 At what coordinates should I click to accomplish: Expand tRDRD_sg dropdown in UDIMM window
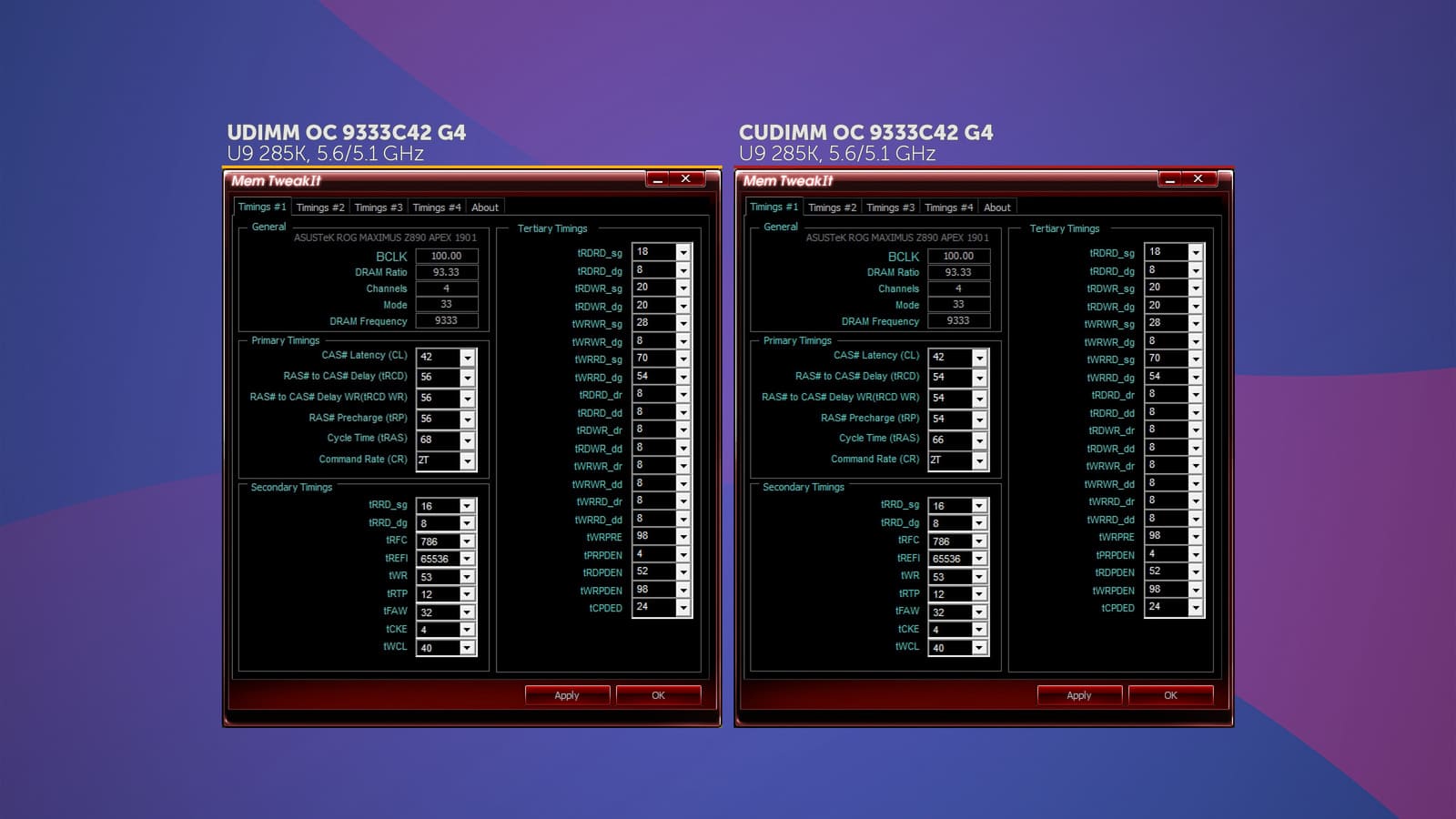tap(683, 252)
